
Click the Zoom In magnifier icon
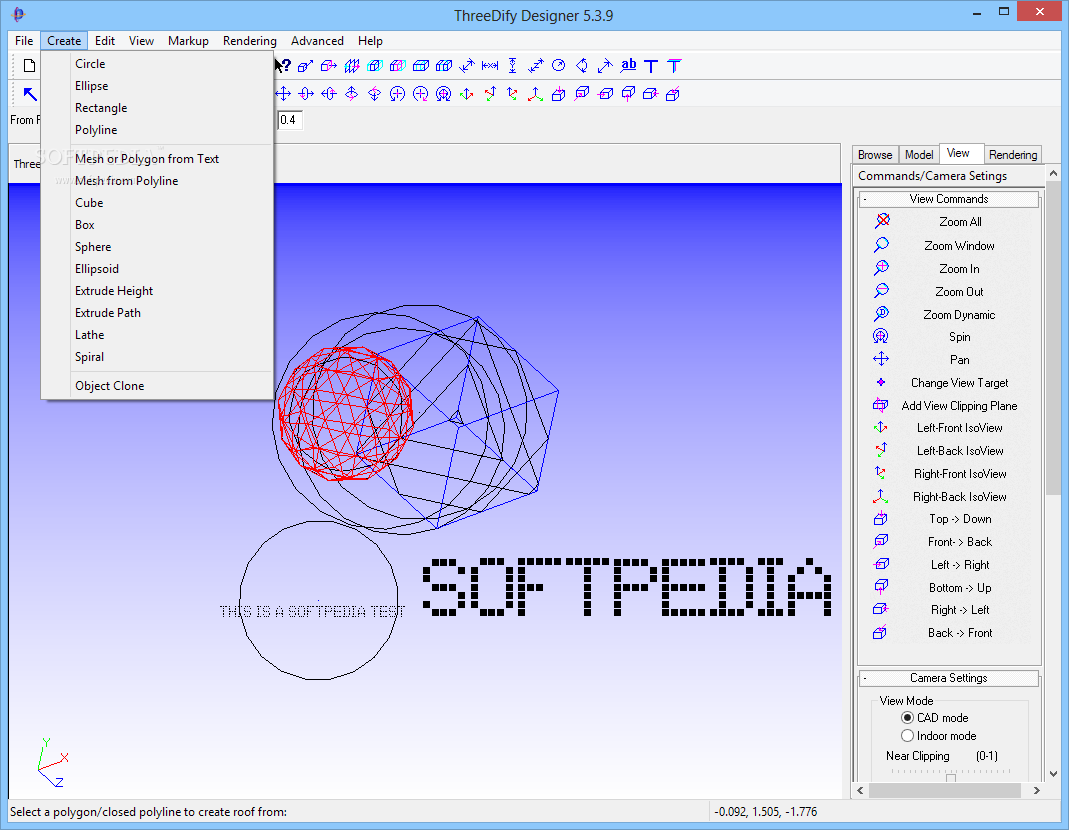coord(882,268)
